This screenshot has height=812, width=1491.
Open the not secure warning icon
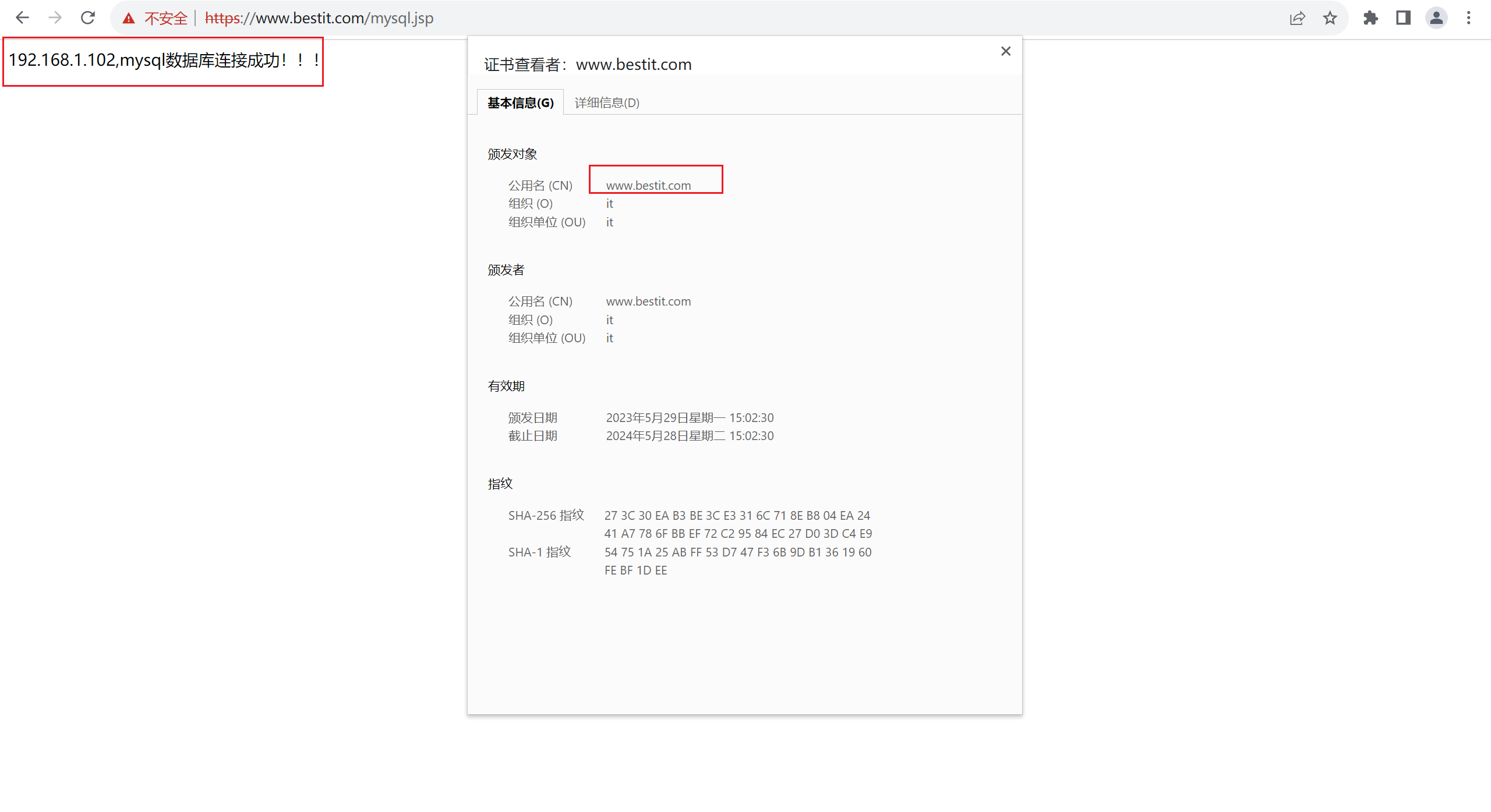pyautogui.click(x=129, y=19)
